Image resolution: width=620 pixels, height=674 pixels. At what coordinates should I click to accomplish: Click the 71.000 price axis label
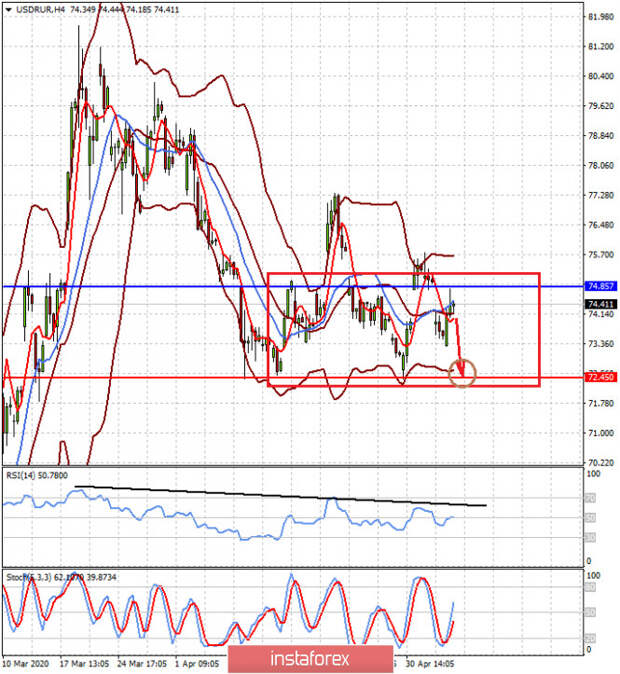point(601,433)
